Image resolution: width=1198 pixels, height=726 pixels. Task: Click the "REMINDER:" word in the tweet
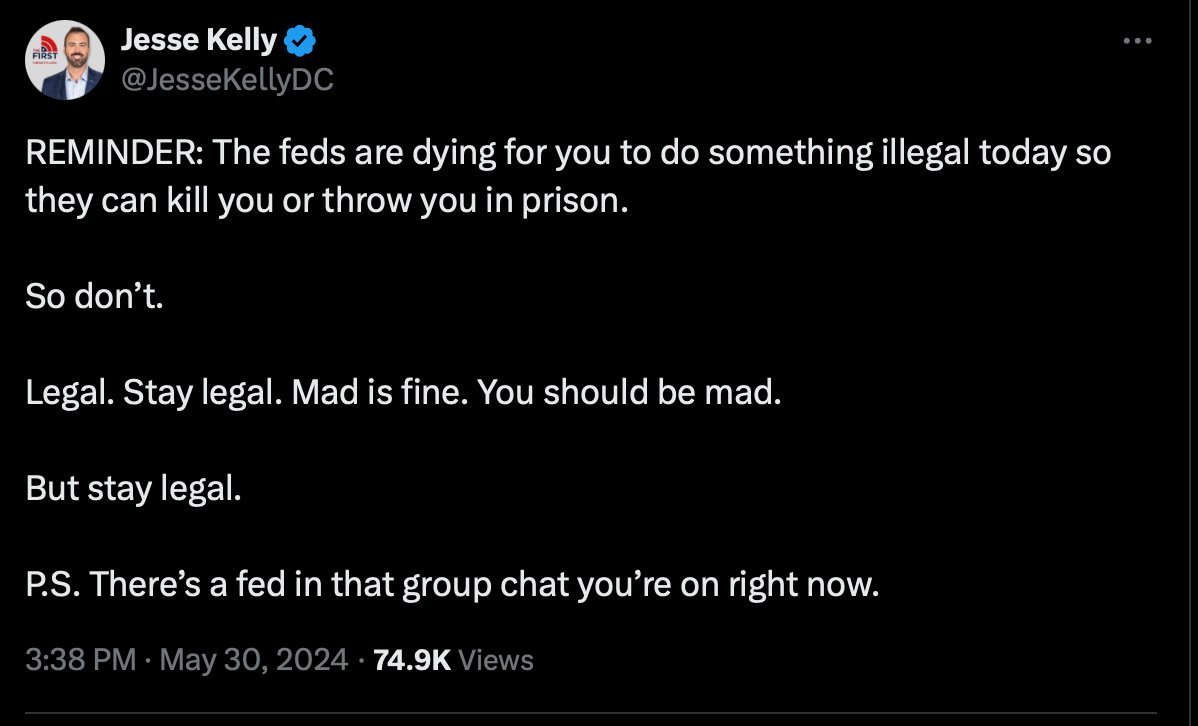(x=115, y=153)
